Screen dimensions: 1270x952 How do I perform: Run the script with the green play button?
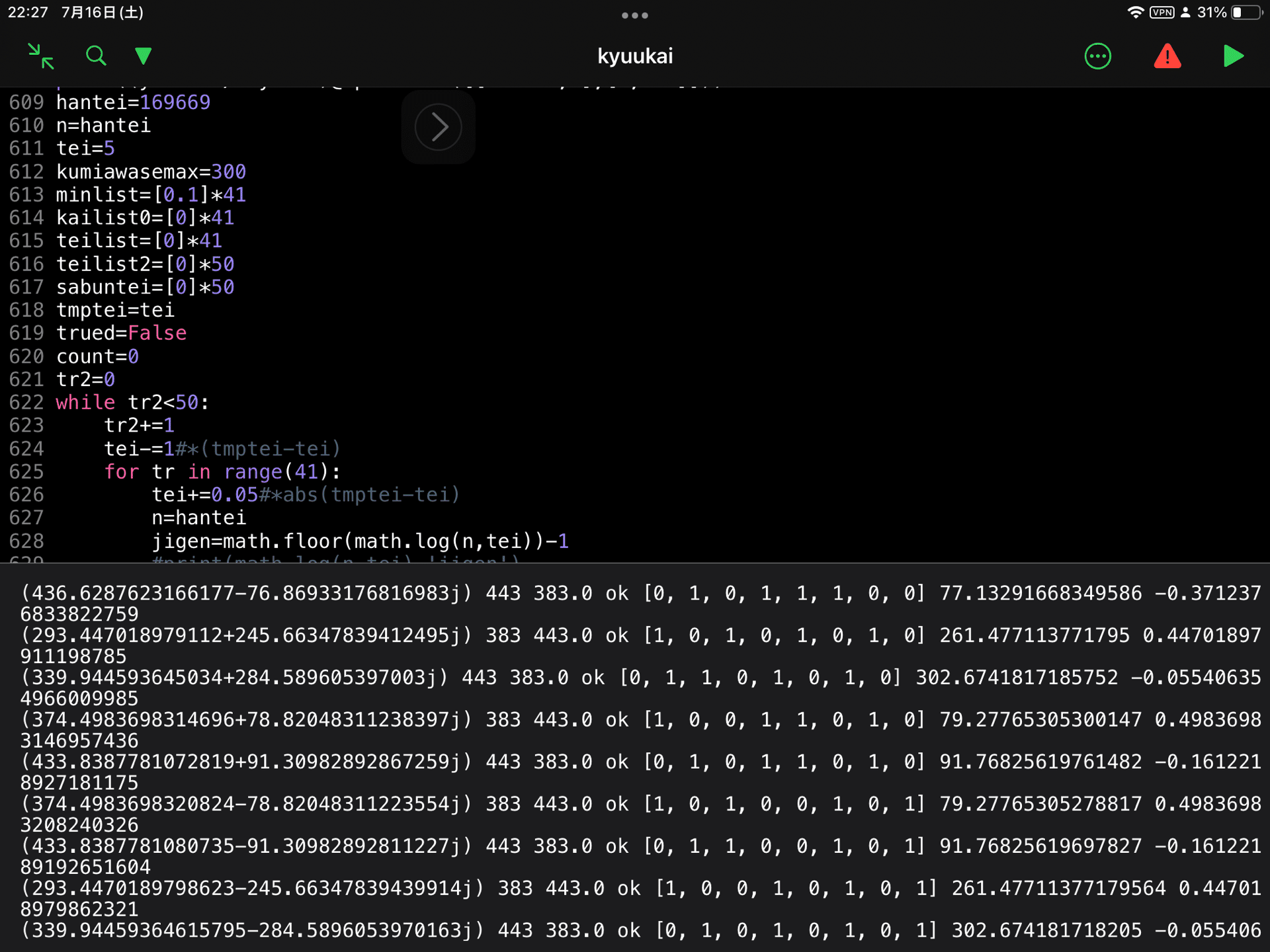1233,56
